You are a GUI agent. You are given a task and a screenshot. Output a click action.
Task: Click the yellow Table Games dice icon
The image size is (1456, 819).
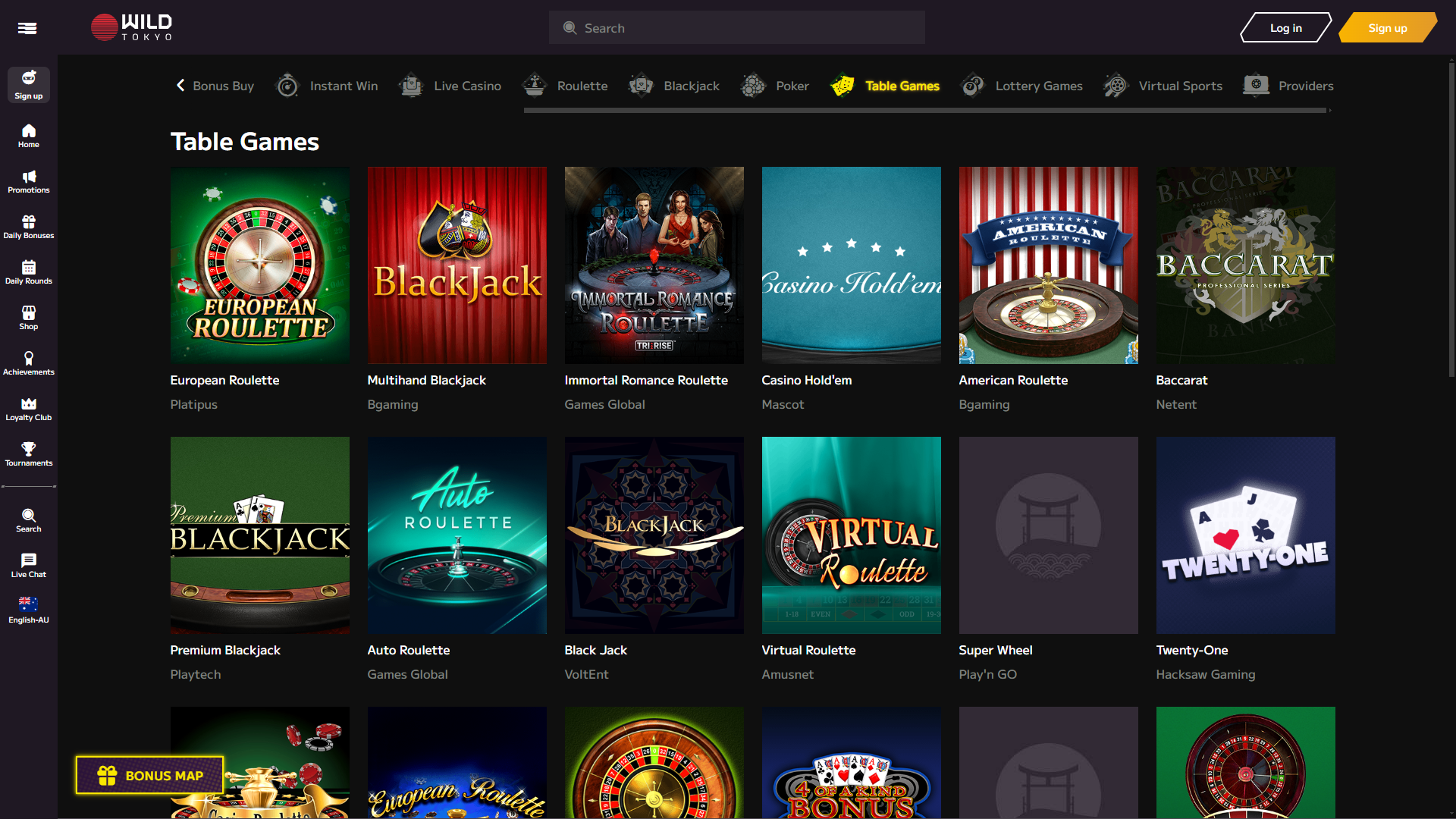point(843,86)
